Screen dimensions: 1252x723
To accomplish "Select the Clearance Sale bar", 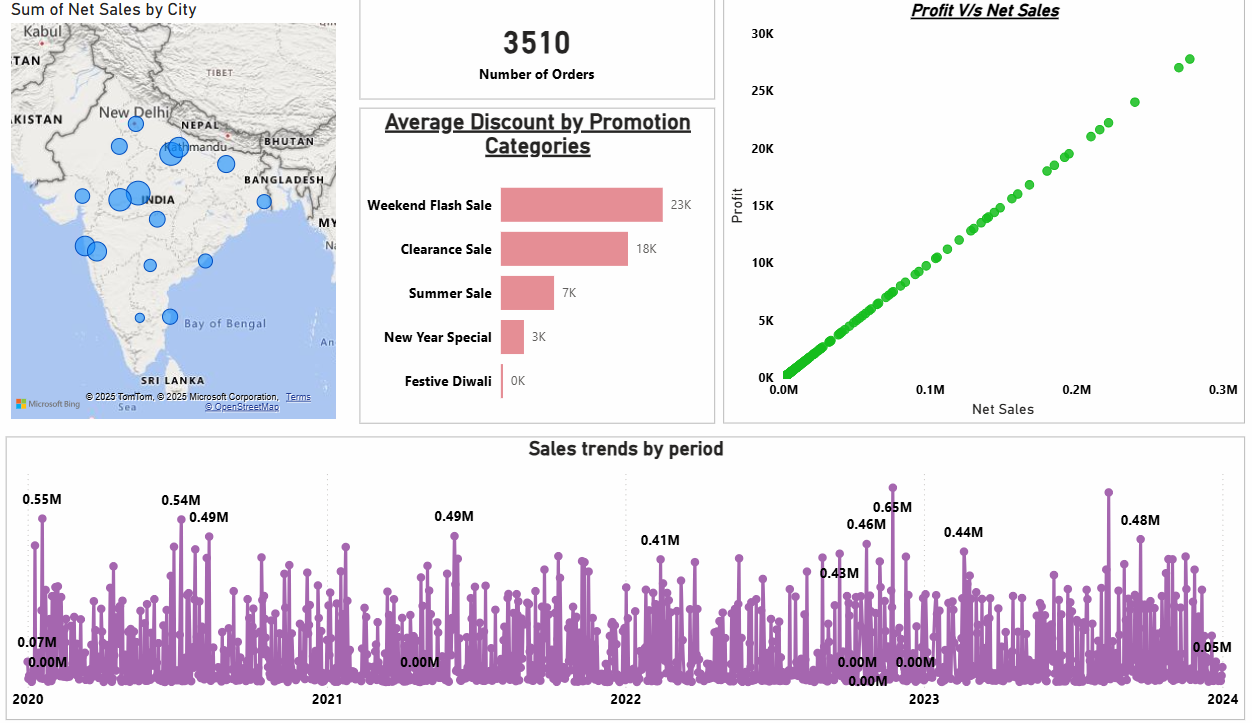I will (564, 249).
